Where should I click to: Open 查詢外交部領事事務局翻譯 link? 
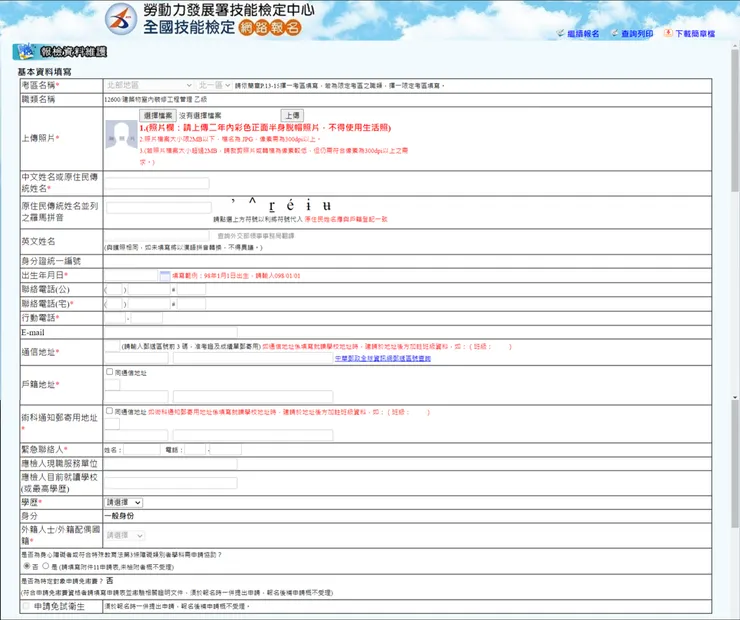tap(256, 235)
